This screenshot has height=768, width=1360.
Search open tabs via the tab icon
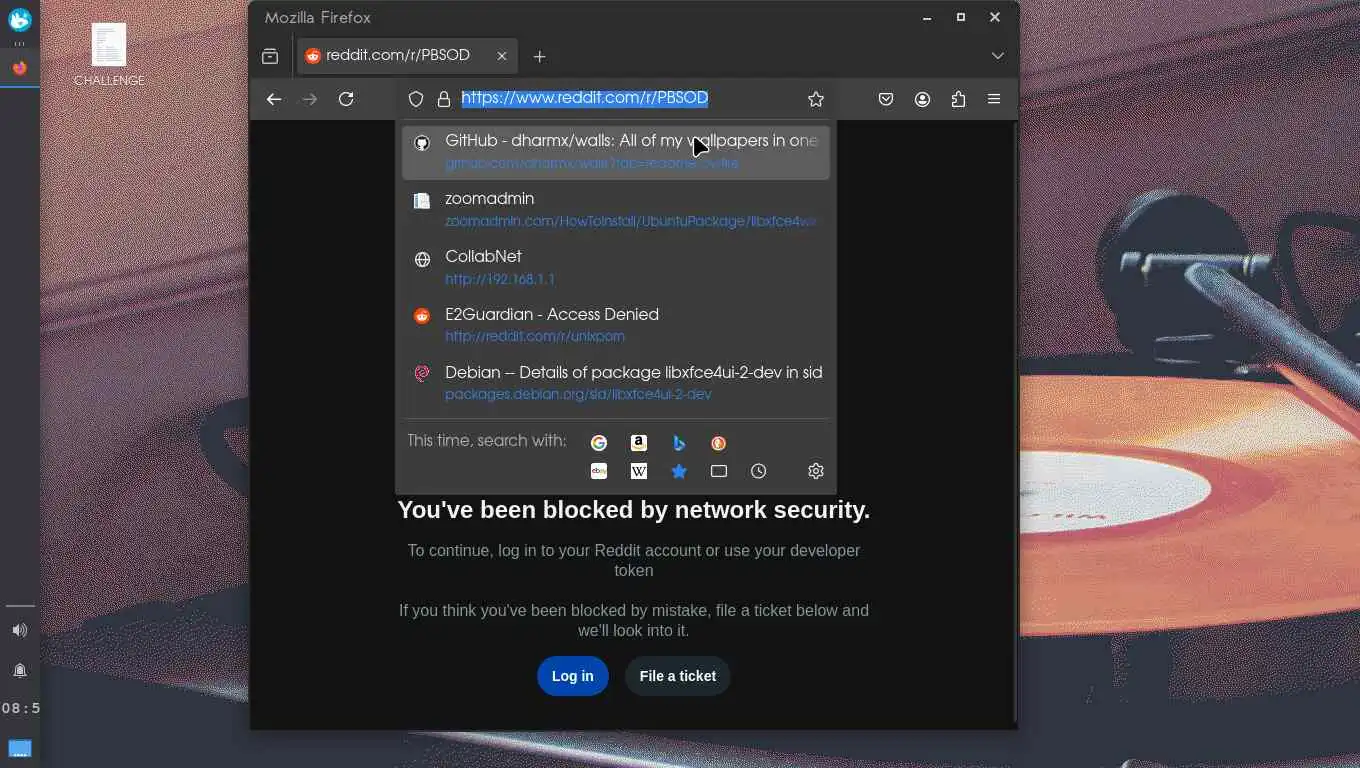point(718,471)
